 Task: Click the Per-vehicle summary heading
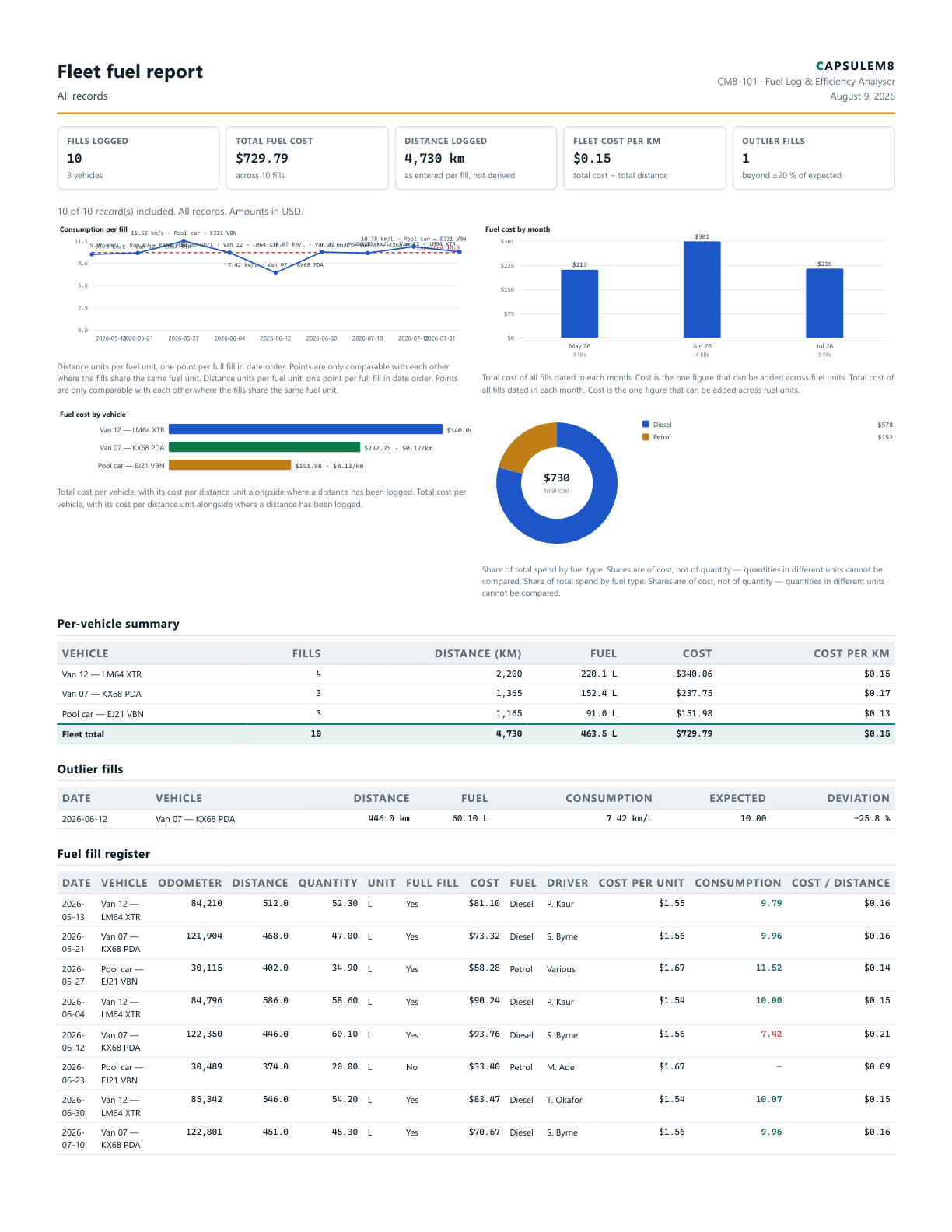(x=118, y=624)
